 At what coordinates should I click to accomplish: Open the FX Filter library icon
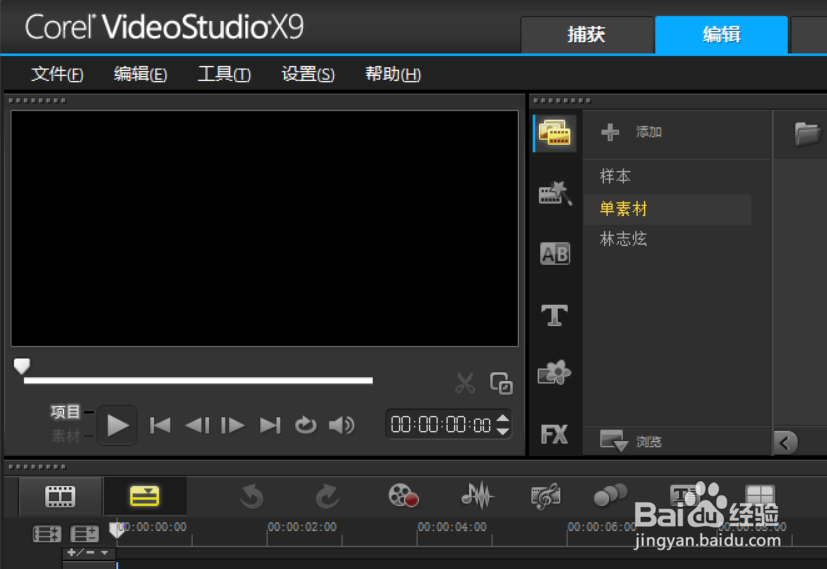coord(554,434)
